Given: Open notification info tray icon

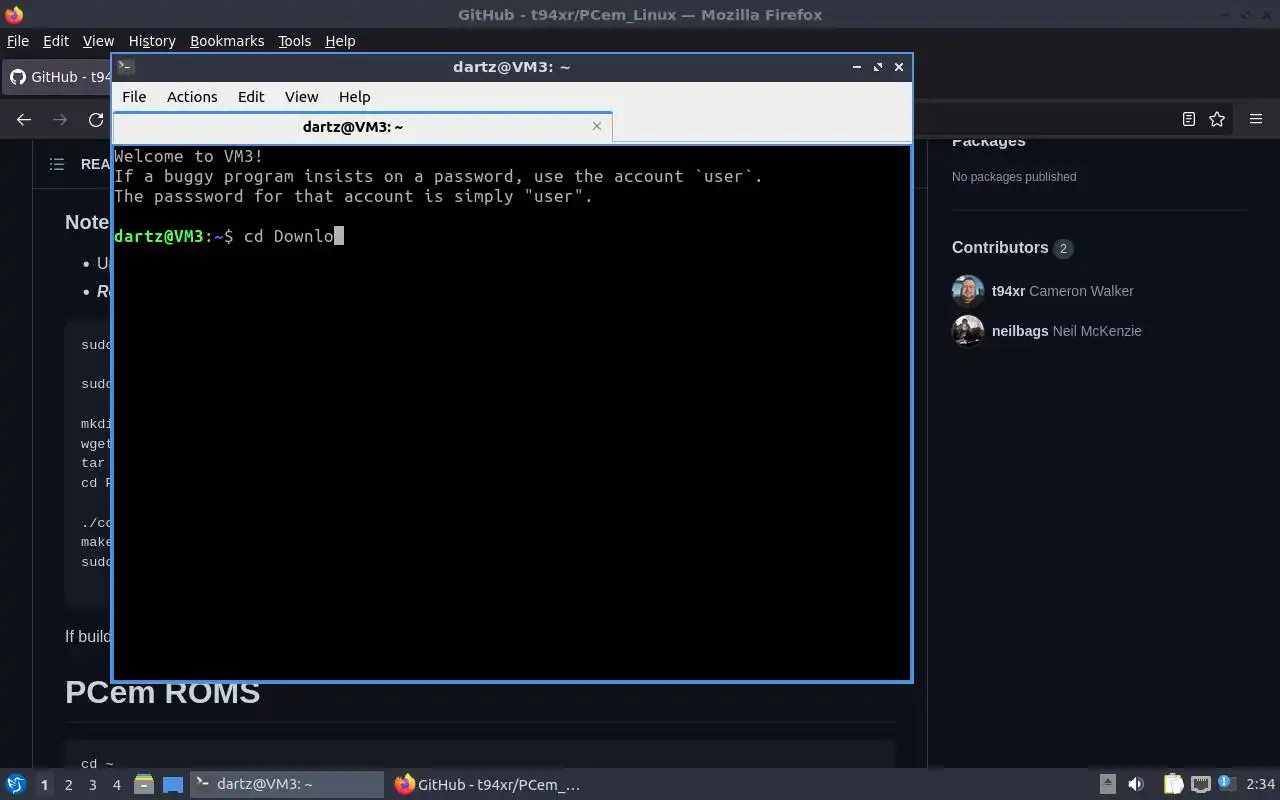Looking at the screenshot, I should [1225, 783].
